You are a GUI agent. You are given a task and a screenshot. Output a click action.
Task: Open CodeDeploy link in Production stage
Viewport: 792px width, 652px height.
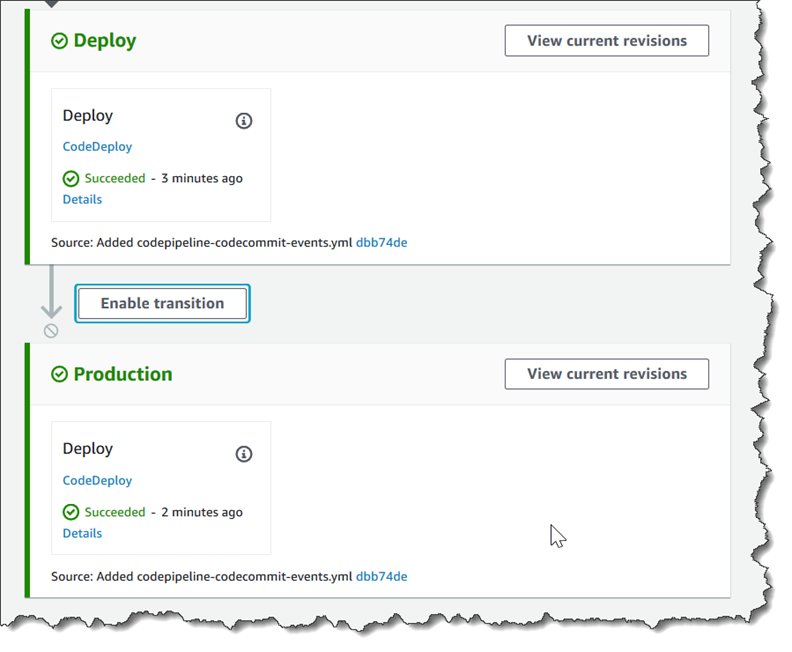[x=97, y=480]
